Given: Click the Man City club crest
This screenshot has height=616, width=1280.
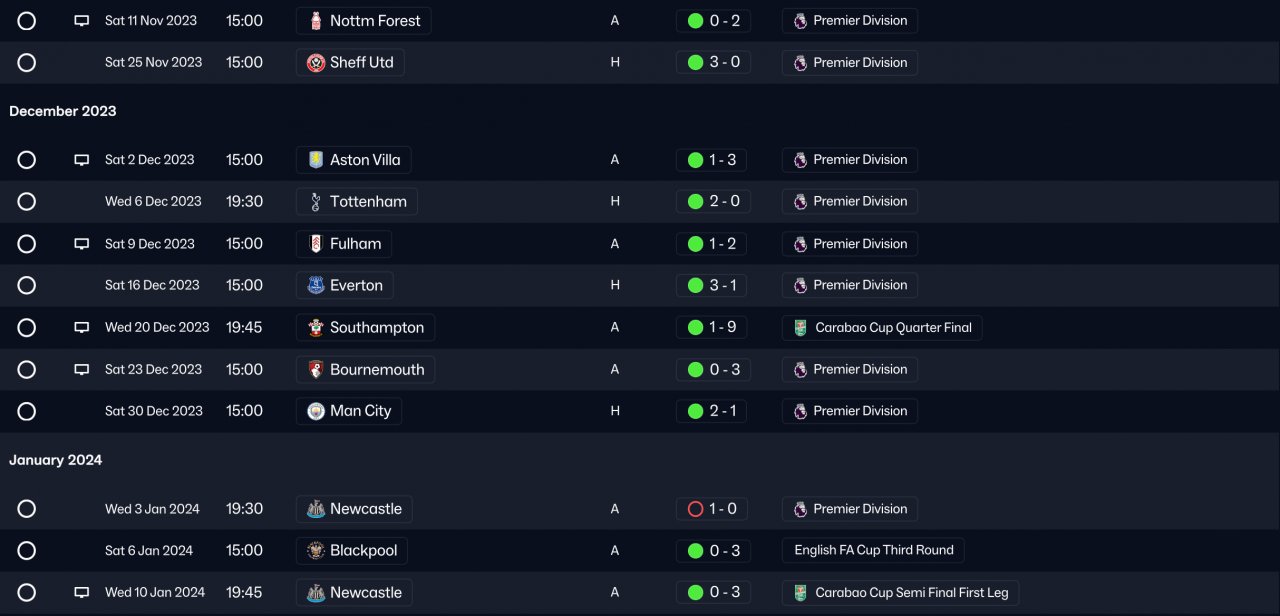Looking at the screenshot, I should 316,411.
